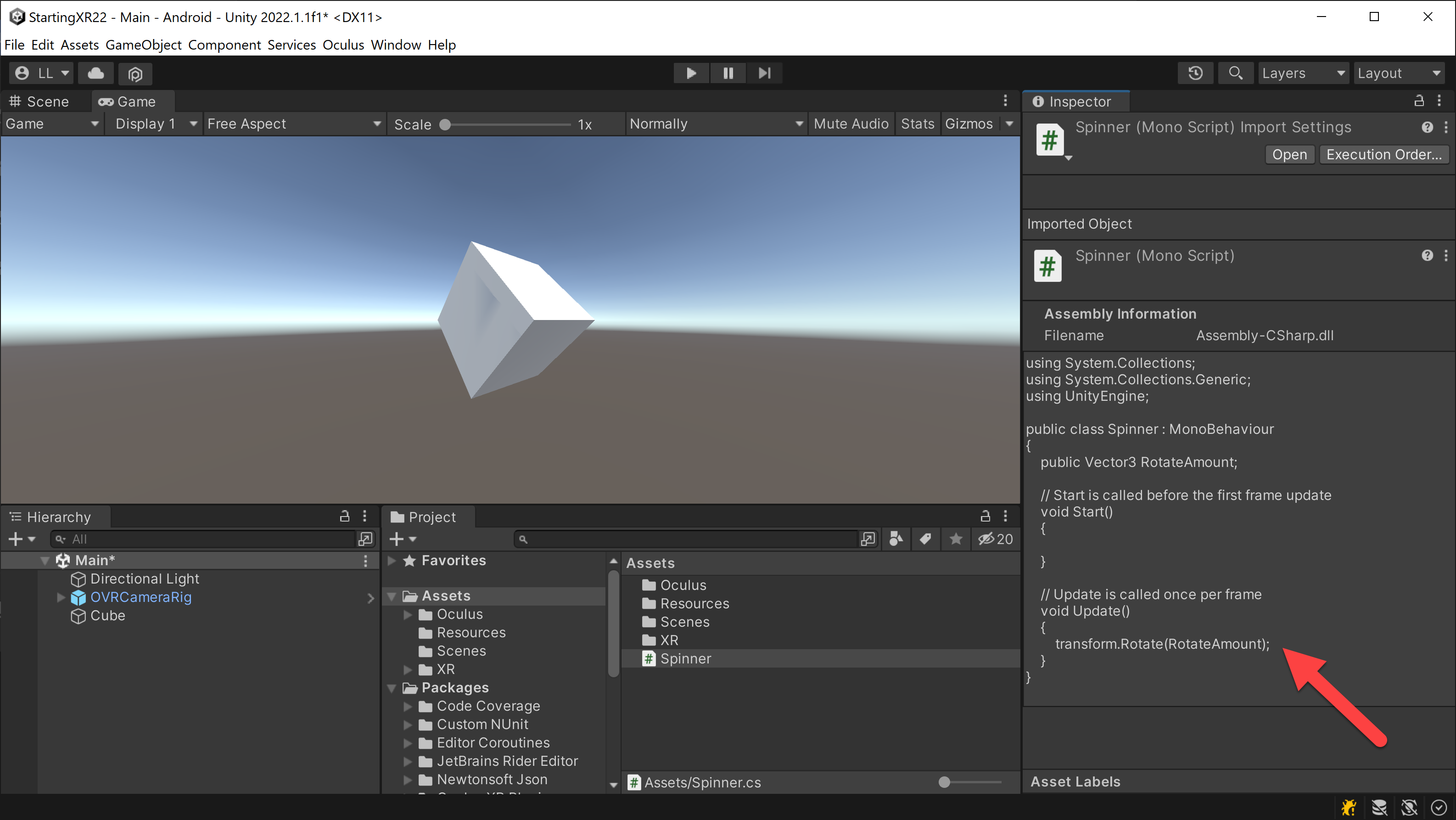Open the global search magnifier icon
Screen dimensions: 1456x820
(1236, 73)
